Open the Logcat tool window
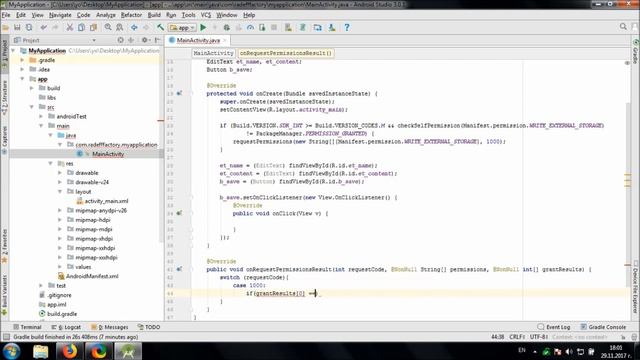The height and width of the screenshot is (360, 640). pos(66,327)
